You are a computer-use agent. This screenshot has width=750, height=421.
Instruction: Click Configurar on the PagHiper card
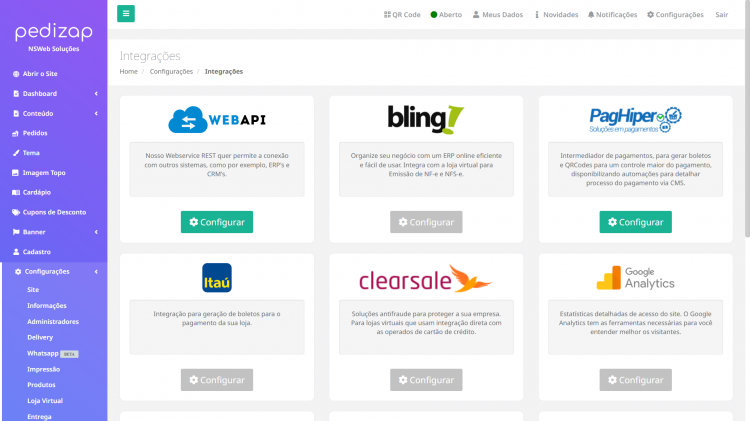635,222
